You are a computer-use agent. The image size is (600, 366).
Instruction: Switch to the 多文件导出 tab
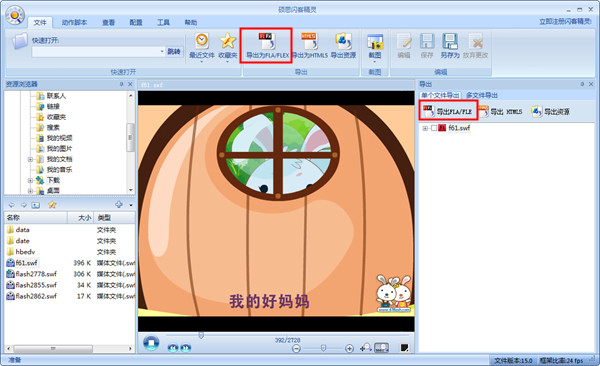click(482, 95)
